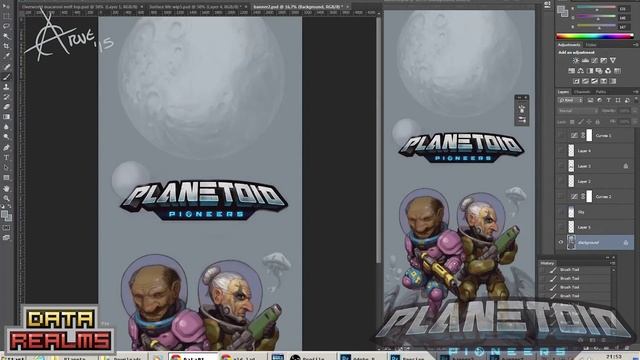Select the Clone Stamp tool
Viewport: 640px width, 360px height.
[x=6, y=87]
